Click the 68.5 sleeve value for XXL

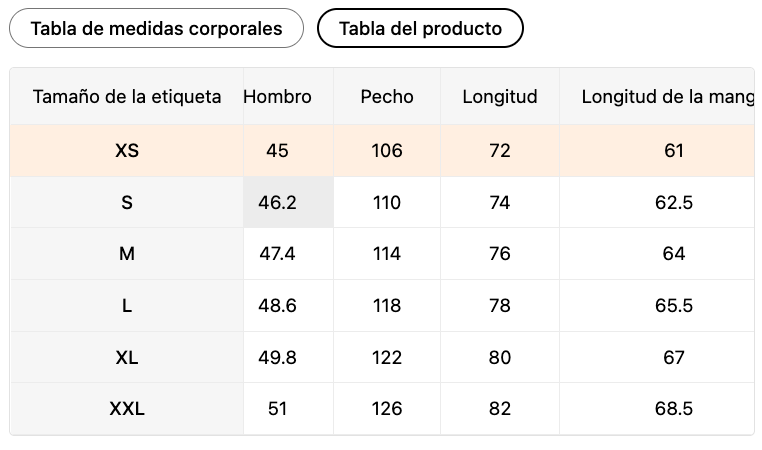pos(674,409)
